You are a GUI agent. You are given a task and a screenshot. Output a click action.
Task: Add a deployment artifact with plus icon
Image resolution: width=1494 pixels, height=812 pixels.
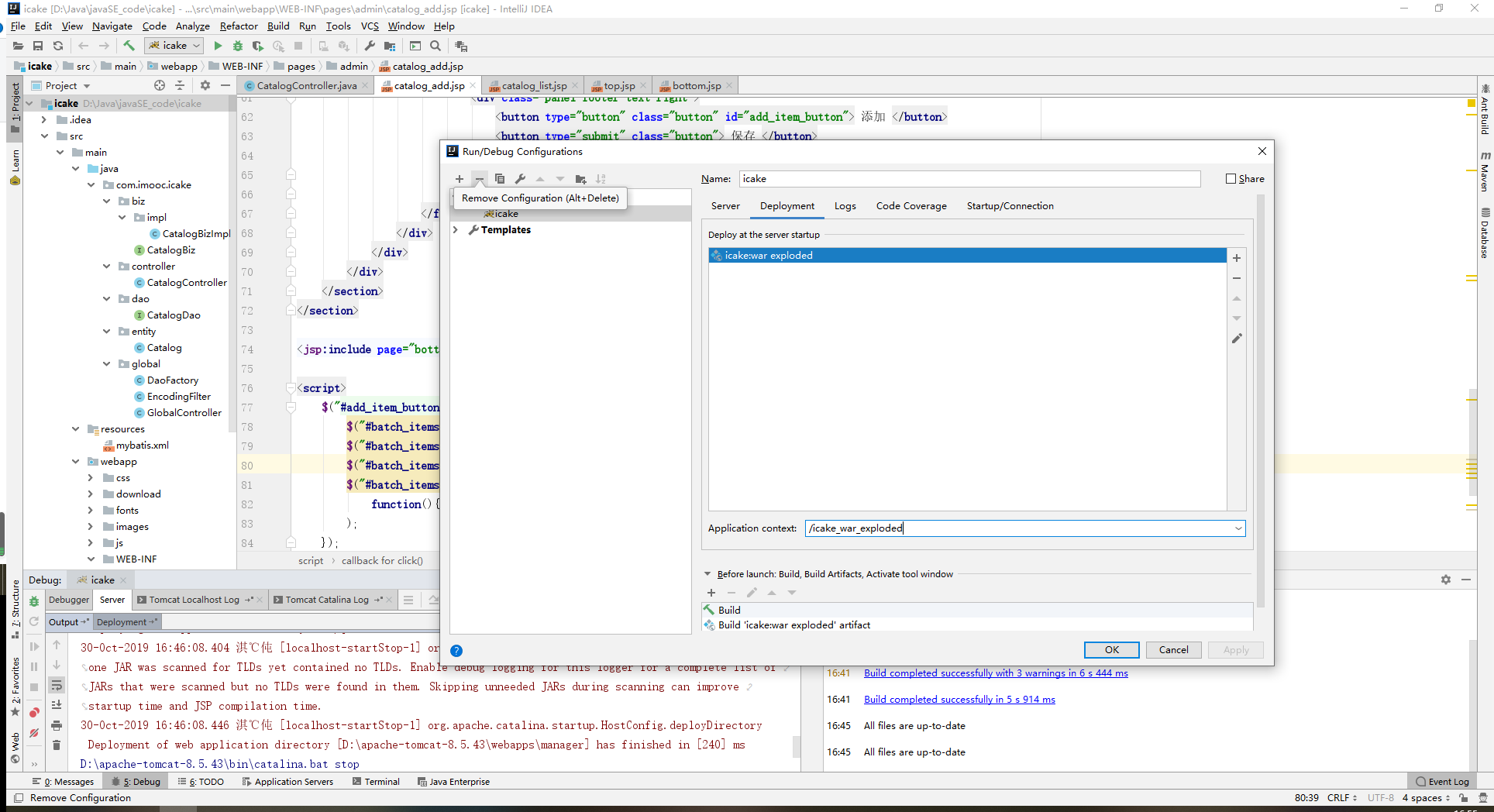click(x=1237, y=258)
